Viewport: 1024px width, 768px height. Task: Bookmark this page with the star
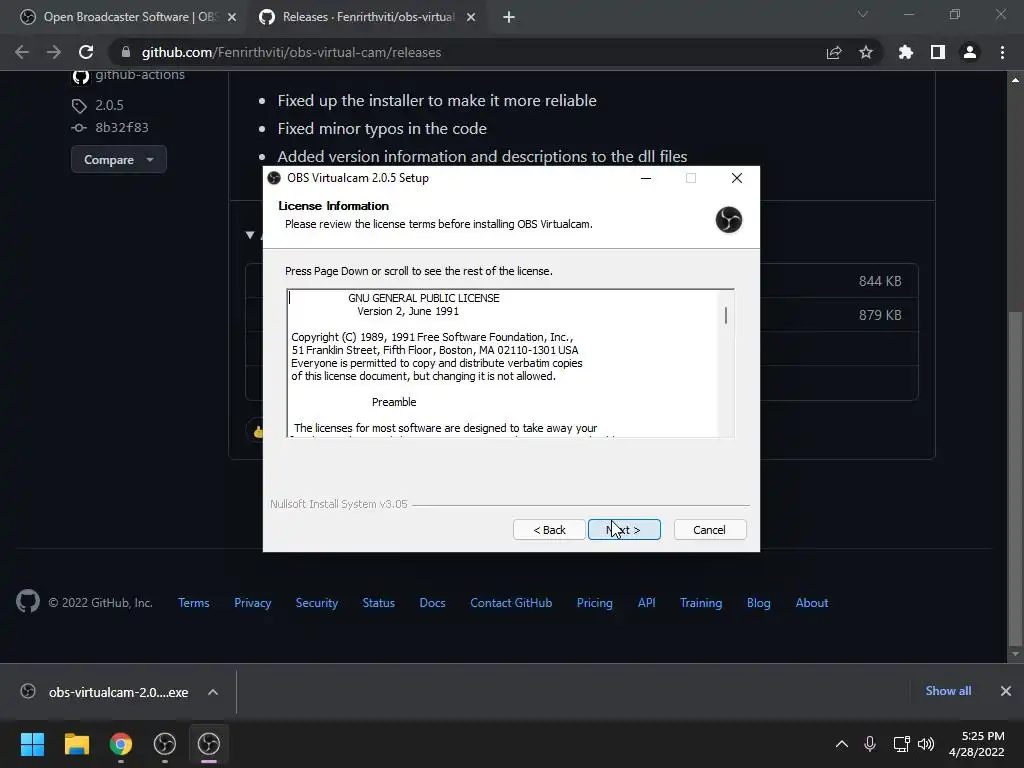(x=866, y=52)
